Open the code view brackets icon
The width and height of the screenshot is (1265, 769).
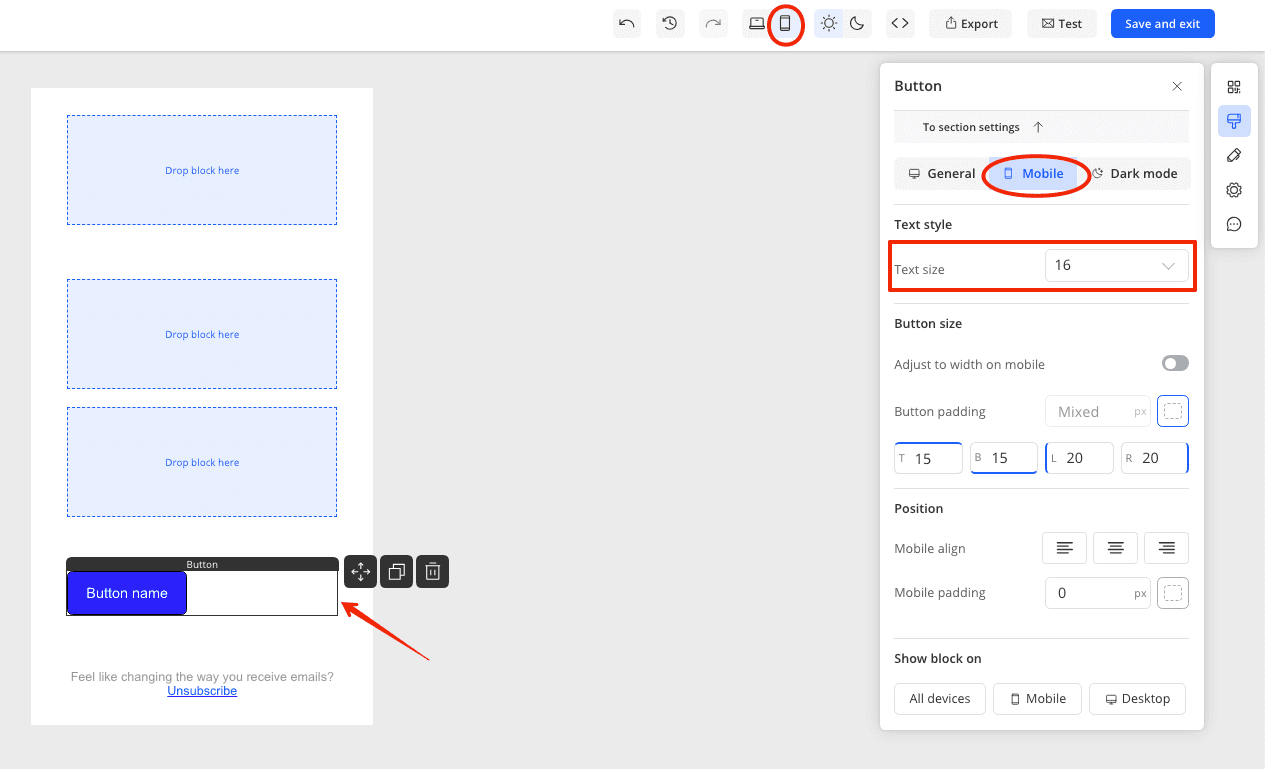(900, 23)
